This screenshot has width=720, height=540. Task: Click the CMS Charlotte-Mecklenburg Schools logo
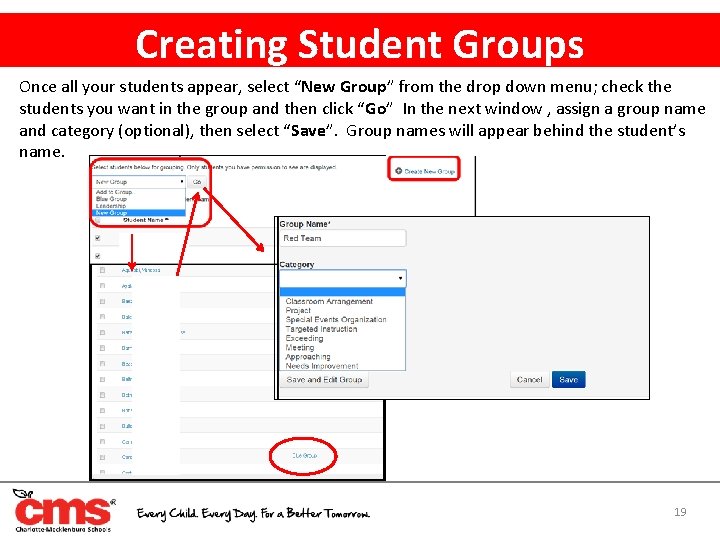(x=63, y=511)
